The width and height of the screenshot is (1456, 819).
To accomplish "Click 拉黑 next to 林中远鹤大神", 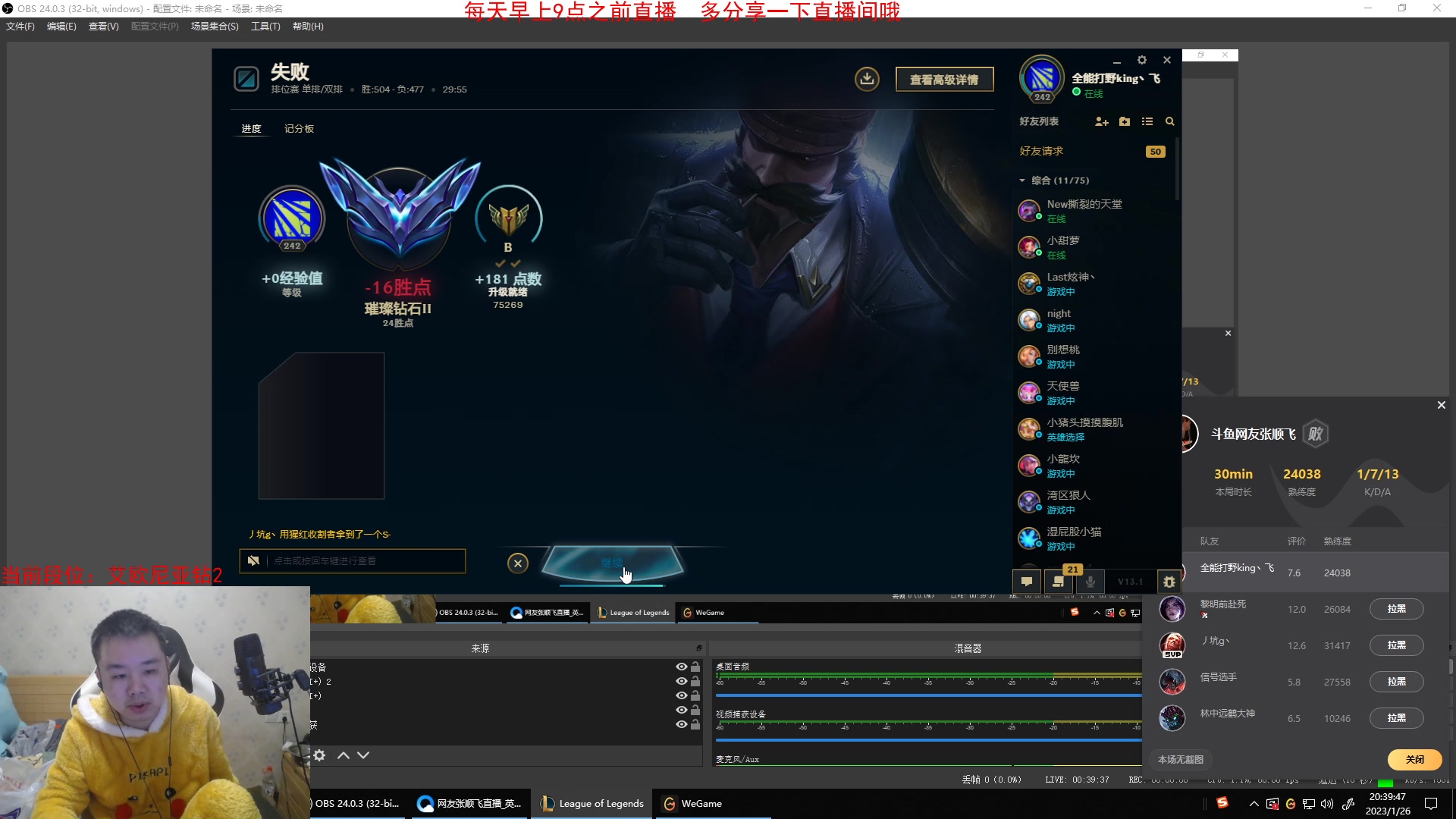I will coord(1396,718).
